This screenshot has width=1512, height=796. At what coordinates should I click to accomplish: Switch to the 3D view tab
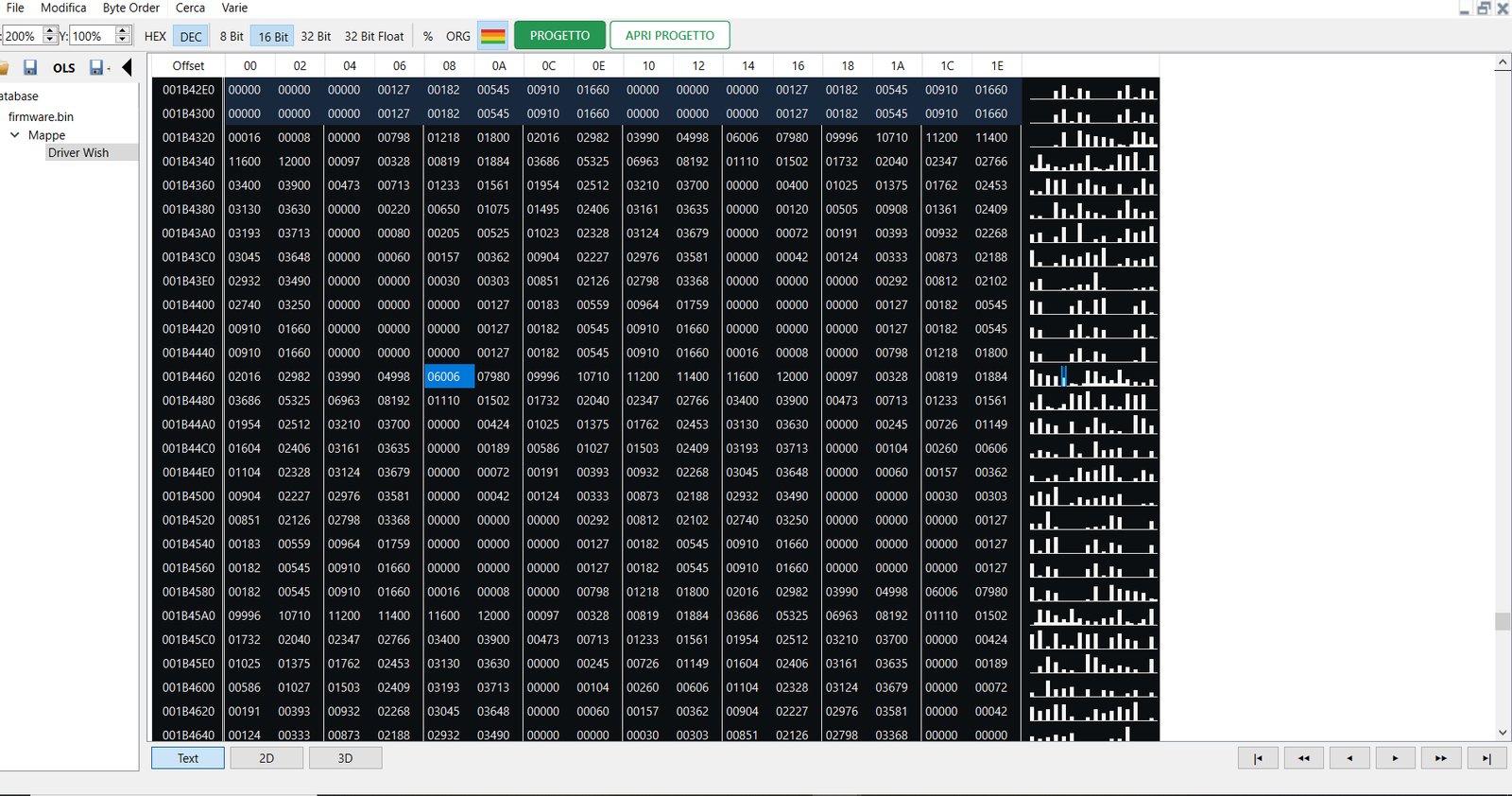[345, 758]
